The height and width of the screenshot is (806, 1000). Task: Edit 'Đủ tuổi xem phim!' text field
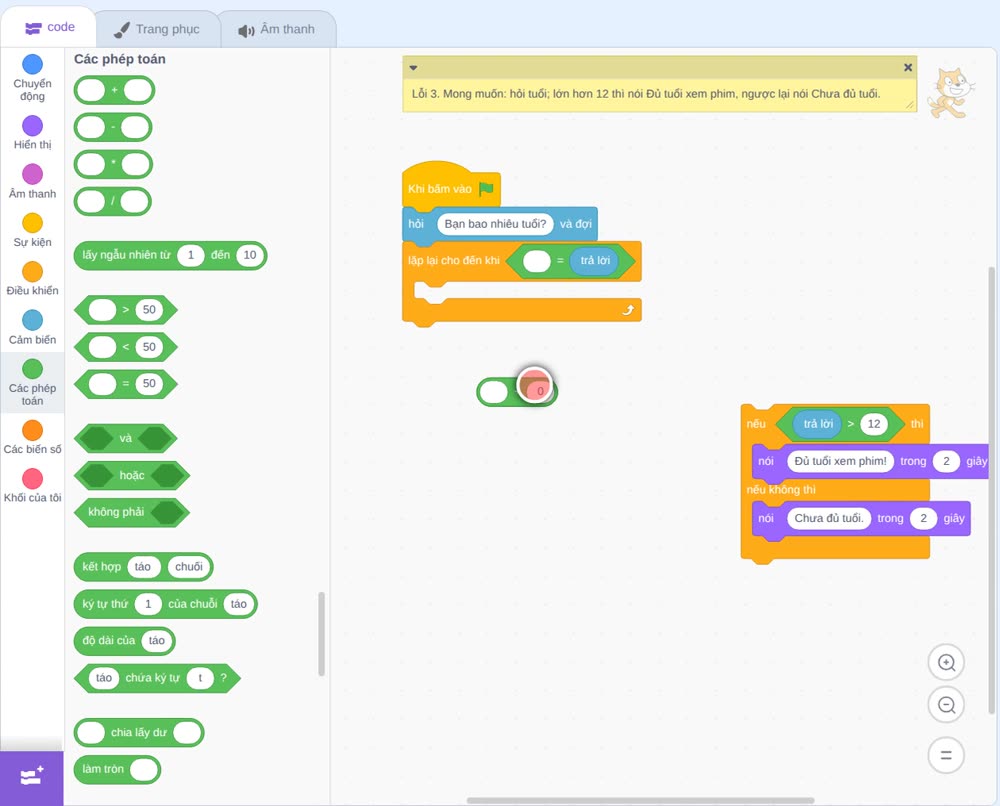[841, 461]
